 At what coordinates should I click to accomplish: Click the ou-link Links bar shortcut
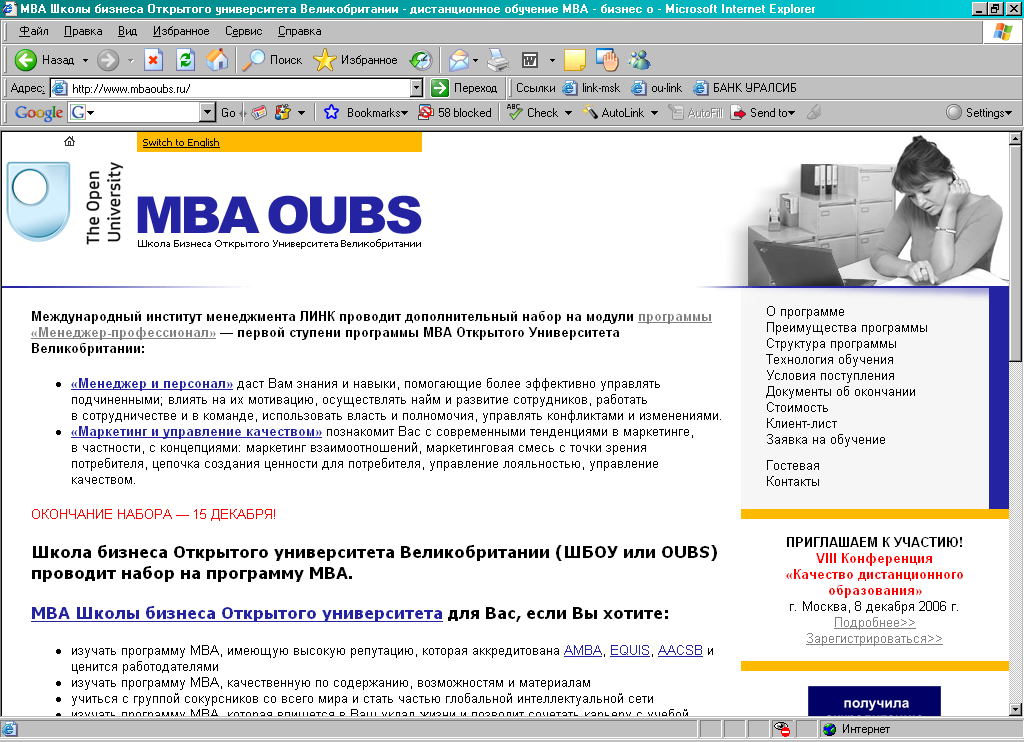point(658,88)
